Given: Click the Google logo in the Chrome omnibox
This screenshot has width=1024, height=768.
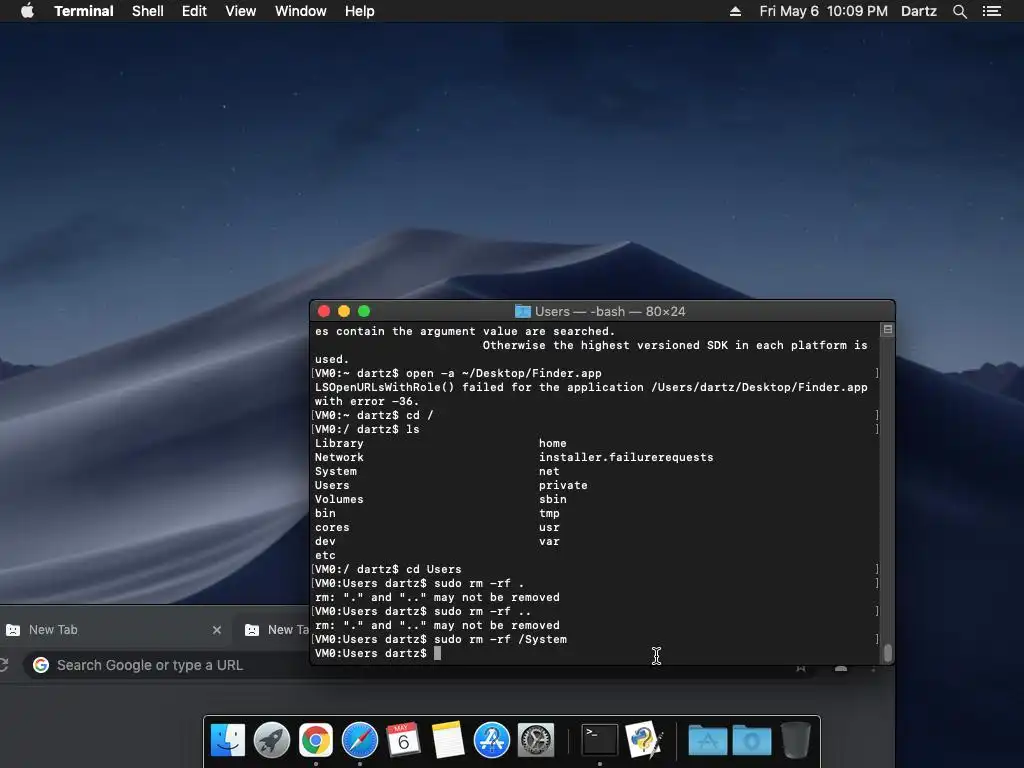Looking at the screenshot, I should [x=41, y=665].
